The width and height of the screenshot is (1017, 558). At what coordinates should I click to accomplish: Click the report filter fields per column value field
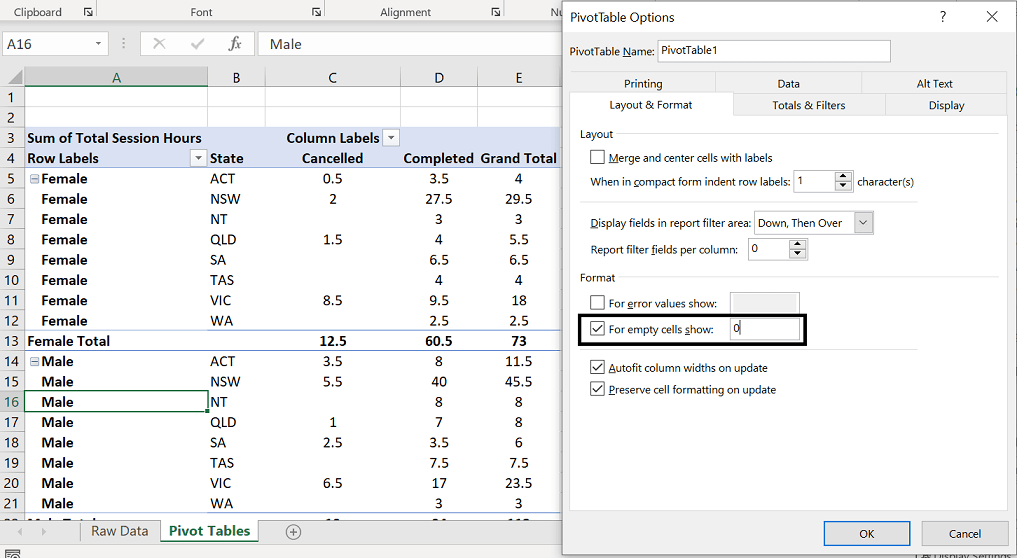[769, 249]
